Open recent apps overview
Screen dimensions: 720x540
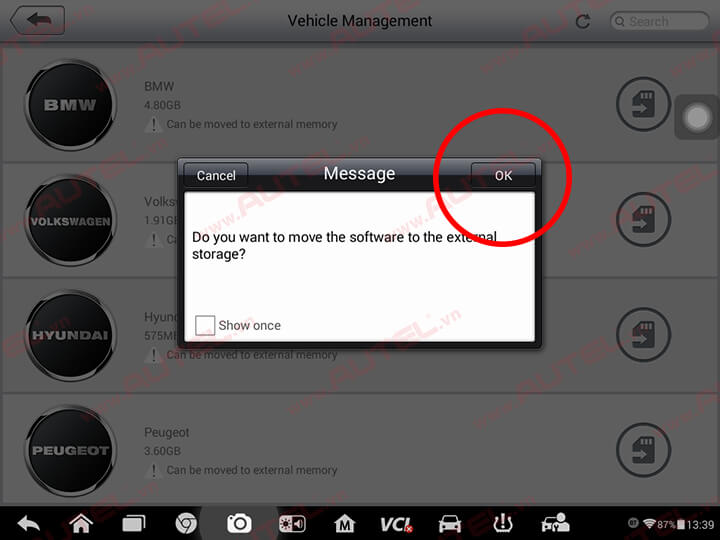(x=134, y=523)
